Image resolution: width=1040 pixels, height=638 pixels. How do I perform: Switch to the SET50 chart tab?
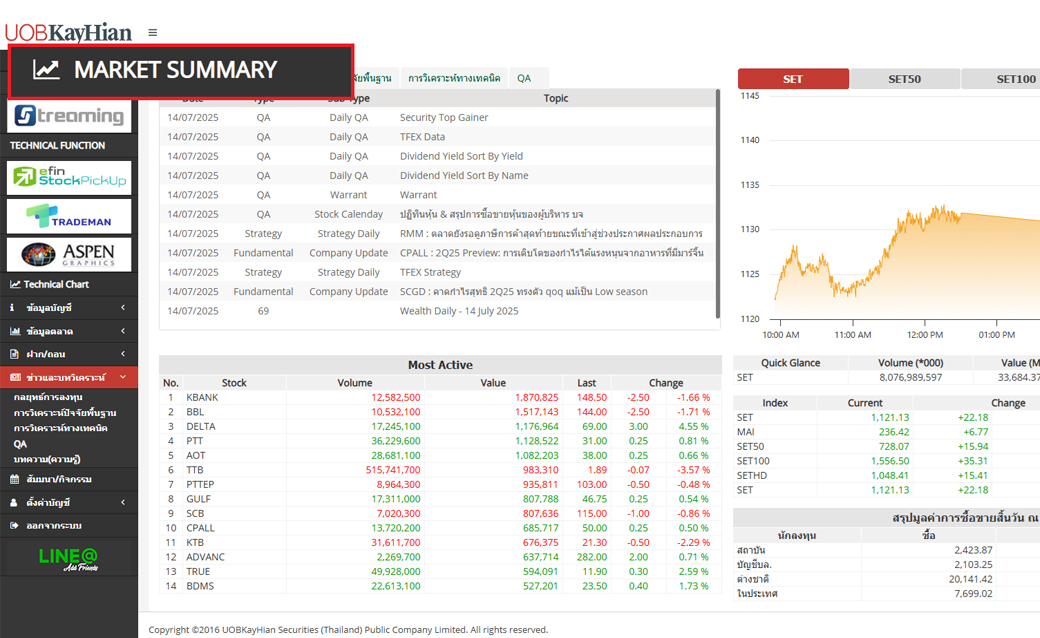(905, 79)
